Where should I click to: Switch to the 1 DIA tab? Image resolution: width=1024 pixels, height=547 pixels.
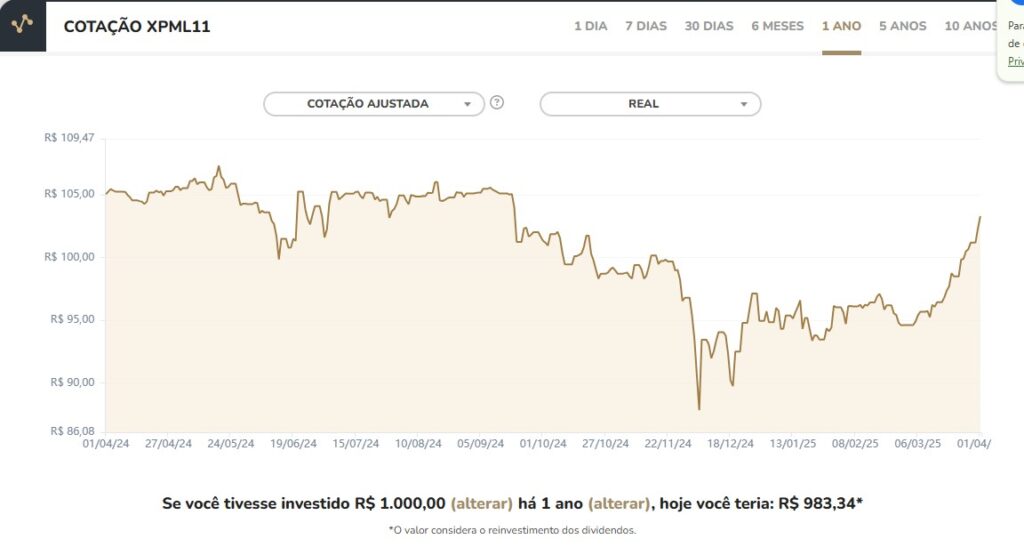point(590,26)
